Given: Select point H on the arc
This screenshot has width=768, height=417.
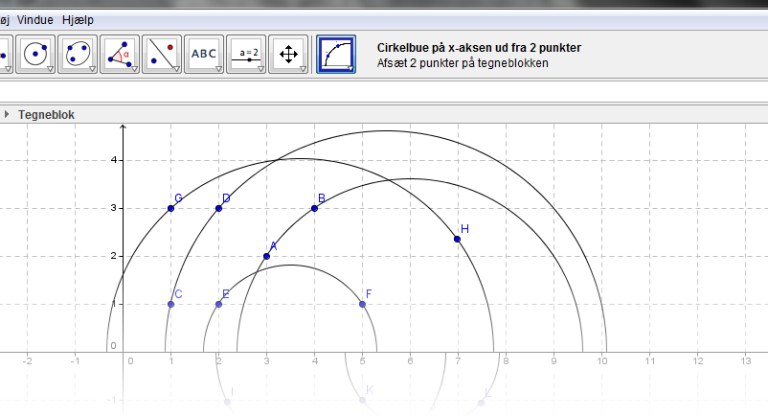Looking at the screenshot, I should pyautogui.click(x=457, y=239).
